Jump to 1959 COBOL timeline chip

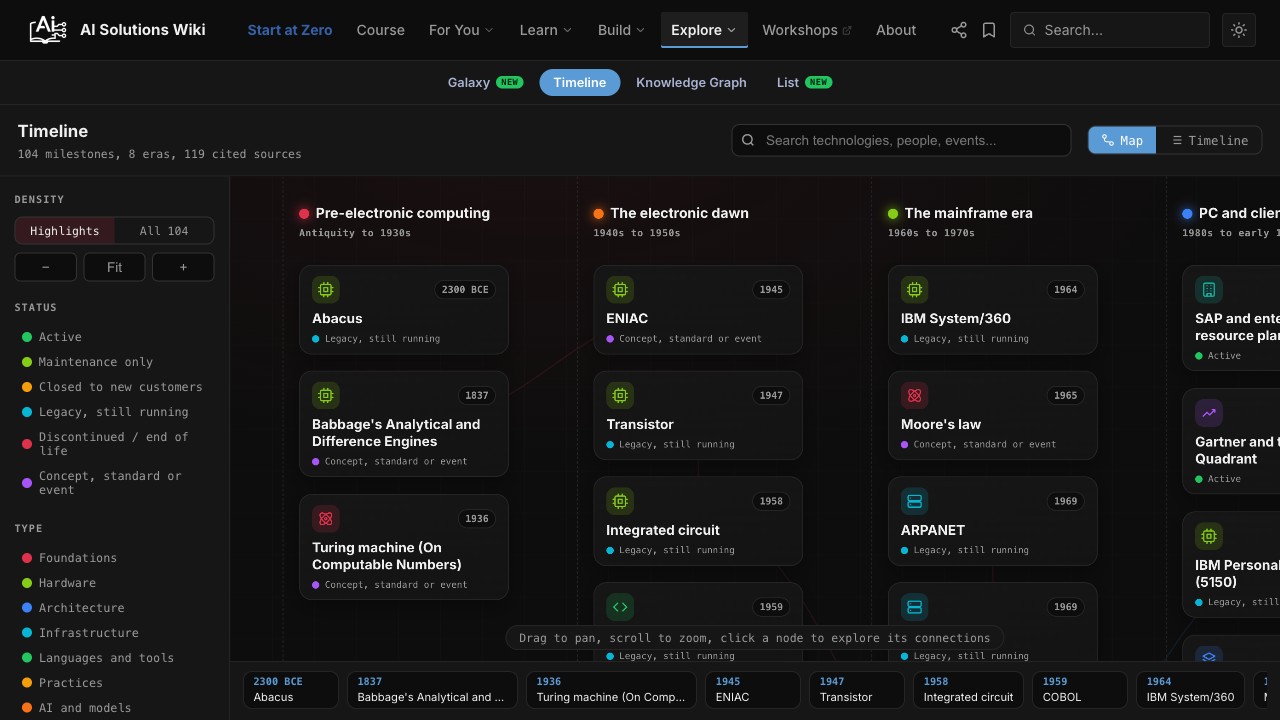pyautogui.click(x=1080, y=690)
